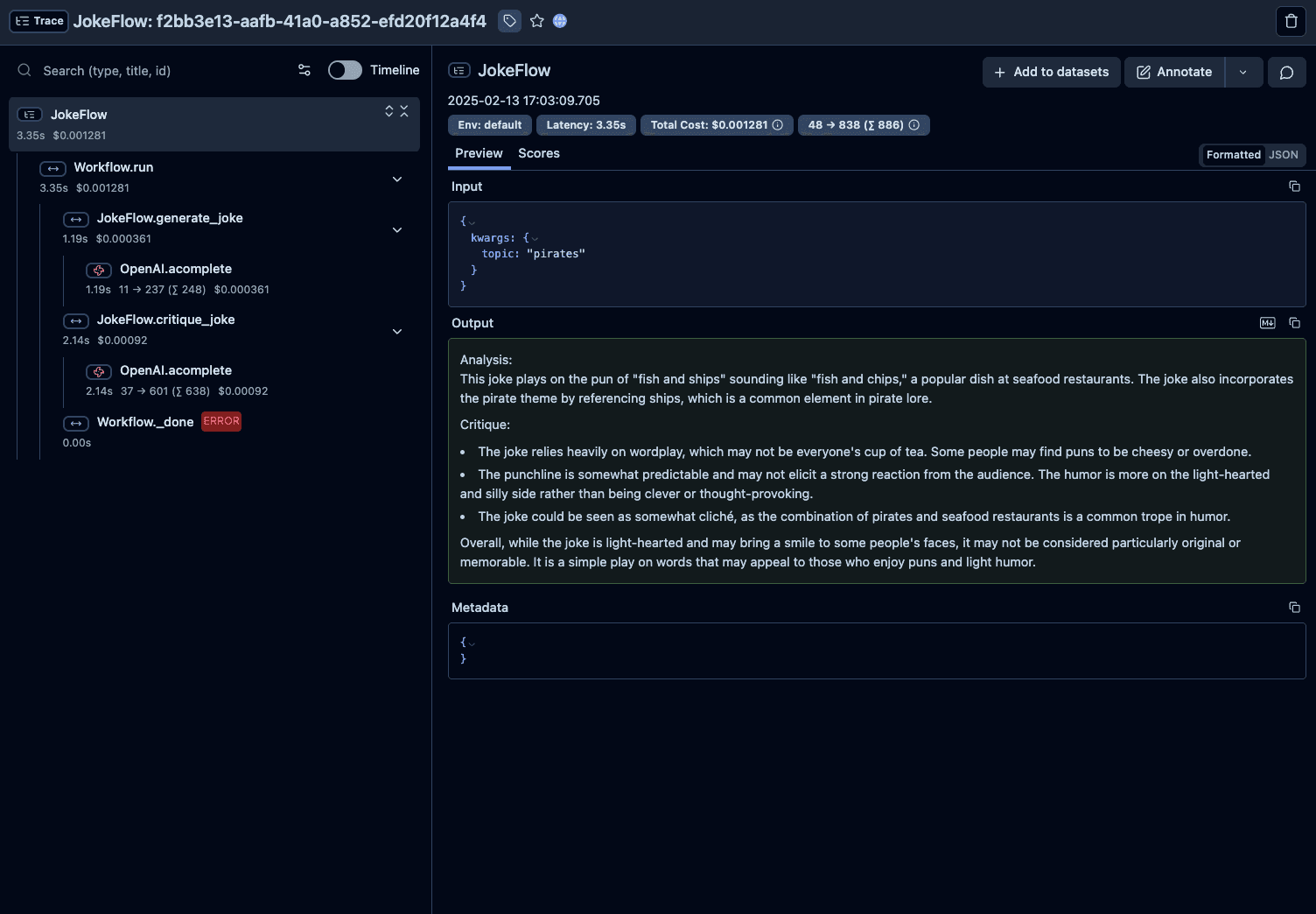Copy the Metadata using its copy icon

click(x=1294, y=607)
